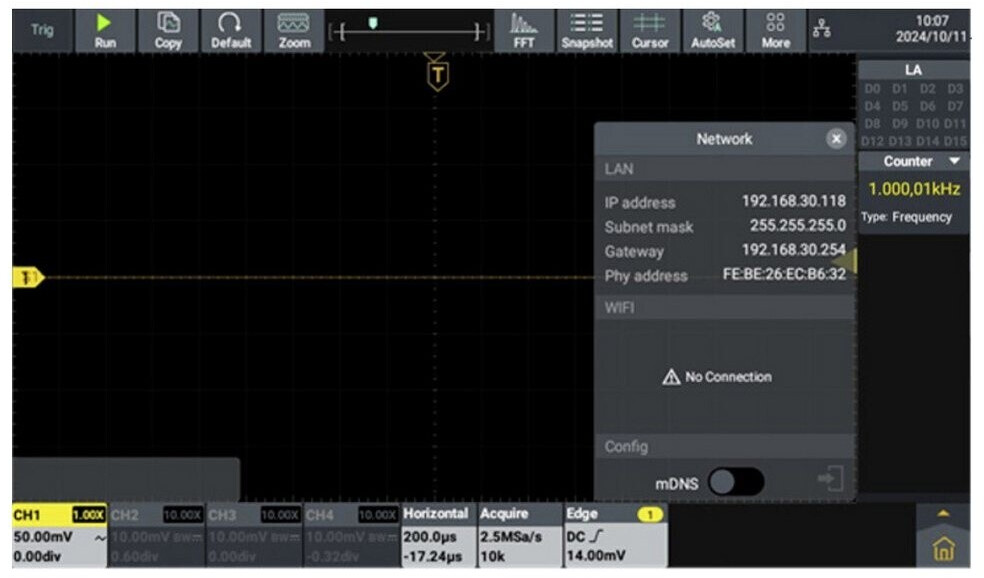Click the CH3 10.00X probe ratio

click(x=280, y=515)
